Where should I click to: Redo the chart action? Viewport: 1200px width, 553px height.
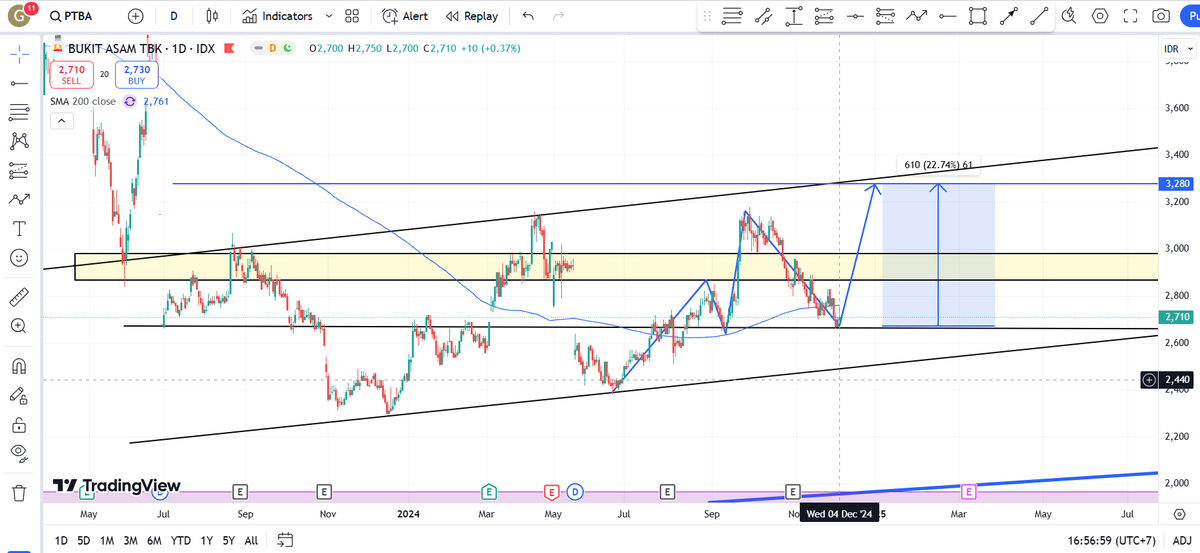click(x=558, y=16)
